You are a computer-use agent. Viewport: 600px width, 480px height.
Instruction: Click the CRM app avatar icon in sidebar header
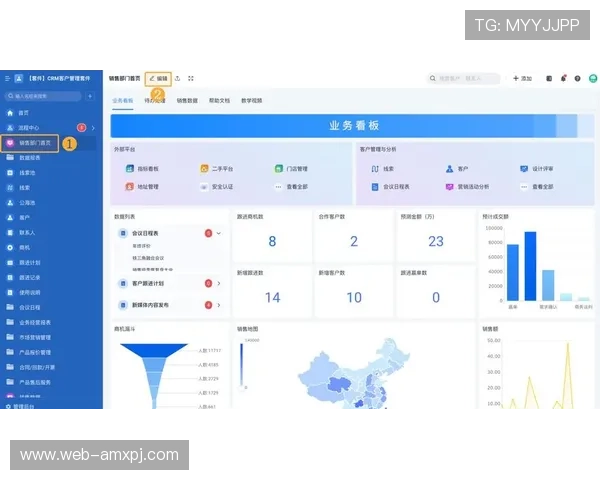18,78
